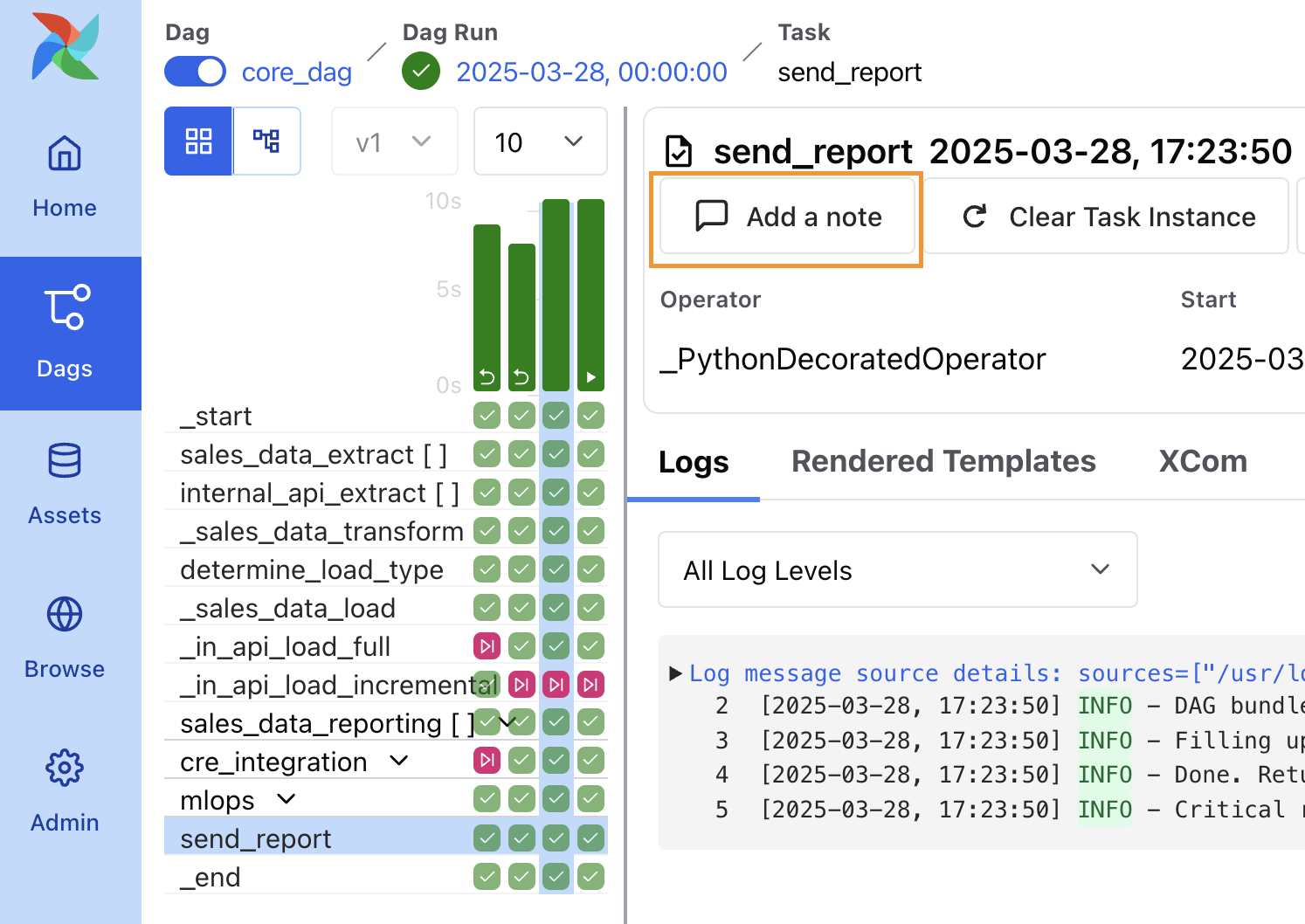
Task: Select the skipped _in_api_load_full task instance
Action: point(487,646)
